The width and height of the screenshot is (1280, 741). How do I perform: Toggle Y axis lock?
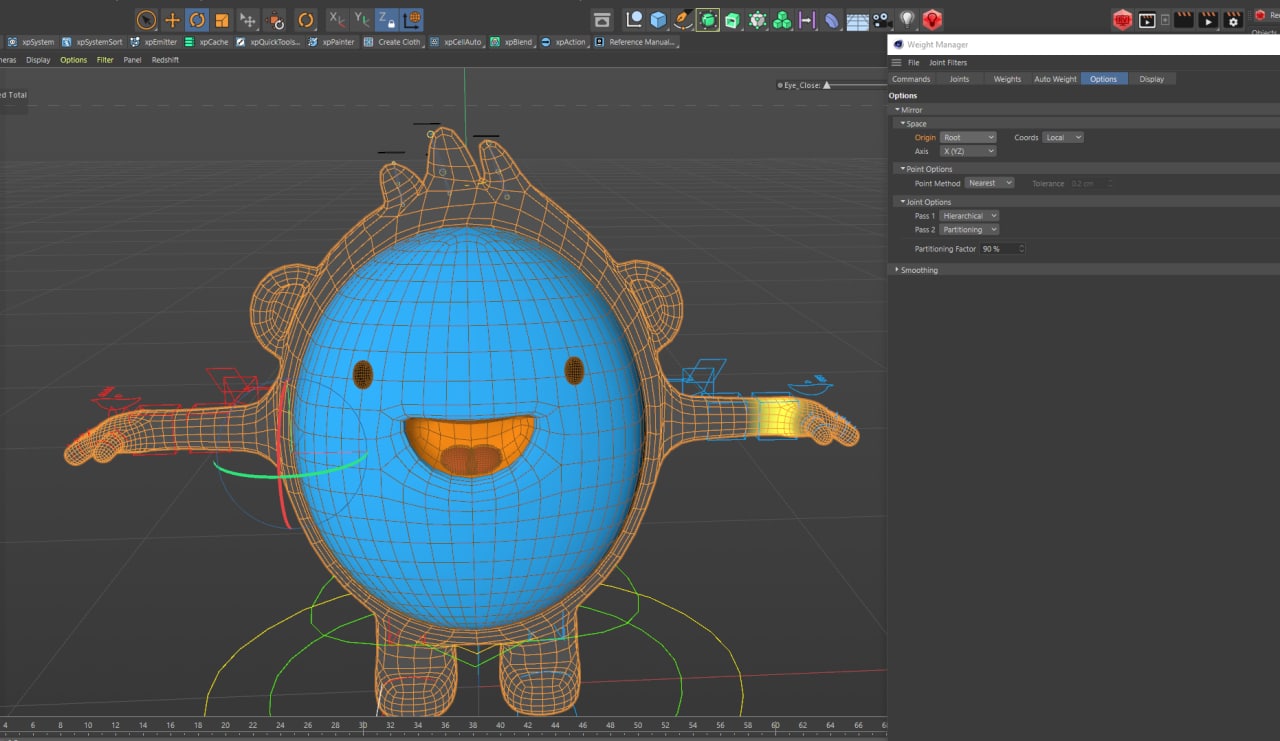tap(362, 20)
